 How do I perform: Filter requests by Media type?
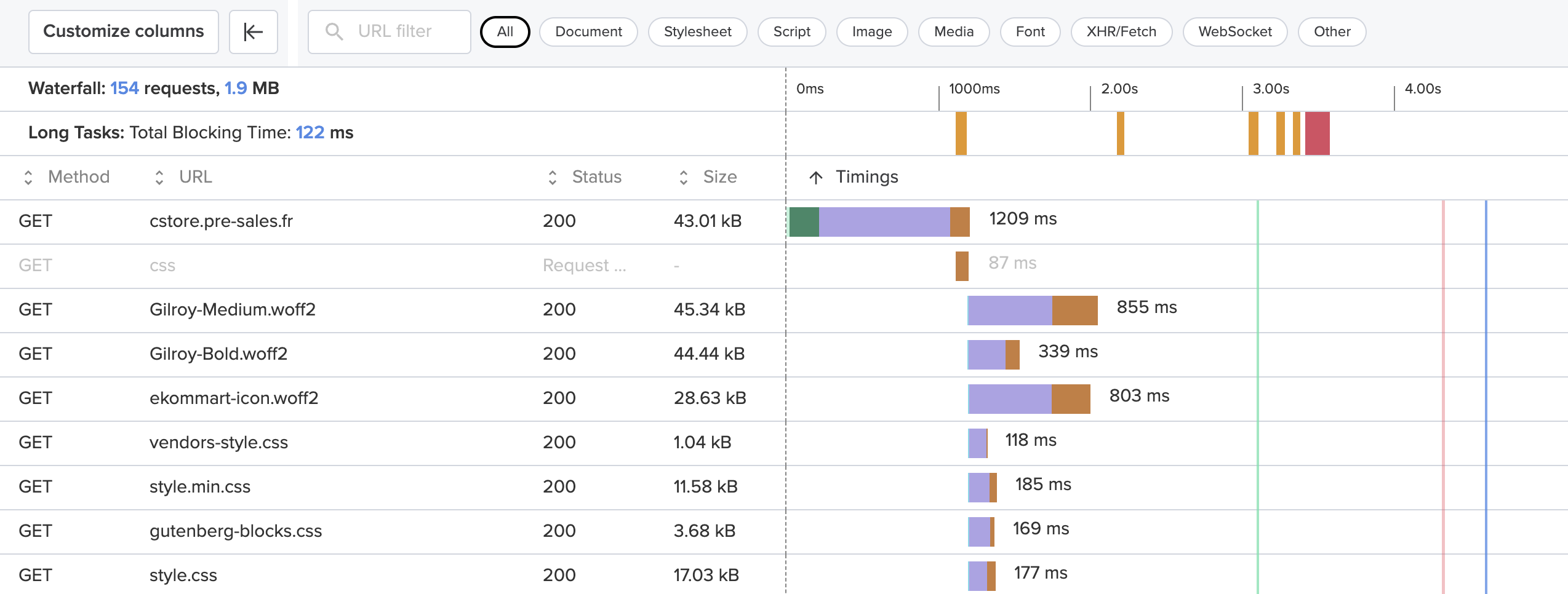click(x=954, y=32)
